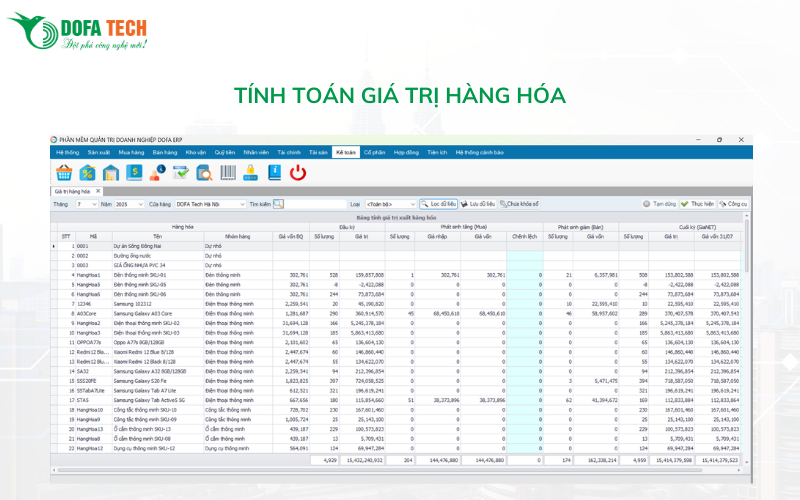Click the red power exit icon
This screenshot has height=500, width=800.
pos(298,173)
